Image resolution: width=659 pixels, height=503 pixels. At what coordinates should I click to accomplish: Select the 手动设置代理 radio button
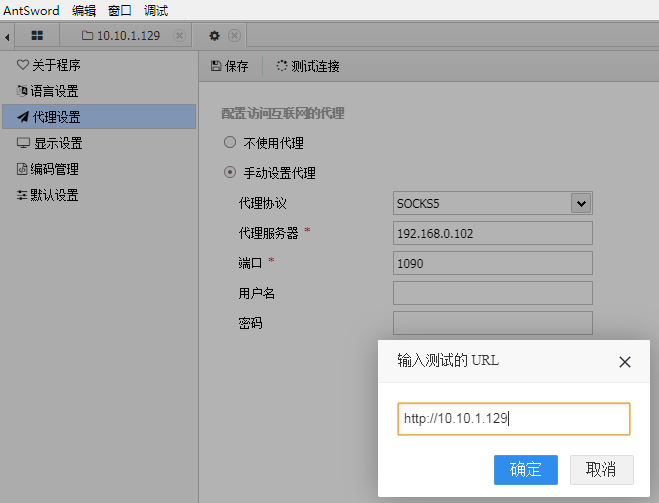tap(230, 172)
